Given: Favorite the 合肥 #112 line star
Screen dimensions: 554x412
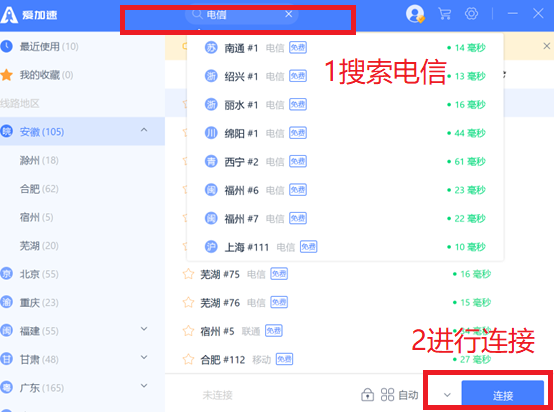Looking at the screenshot, I should [x=188, y=359].
